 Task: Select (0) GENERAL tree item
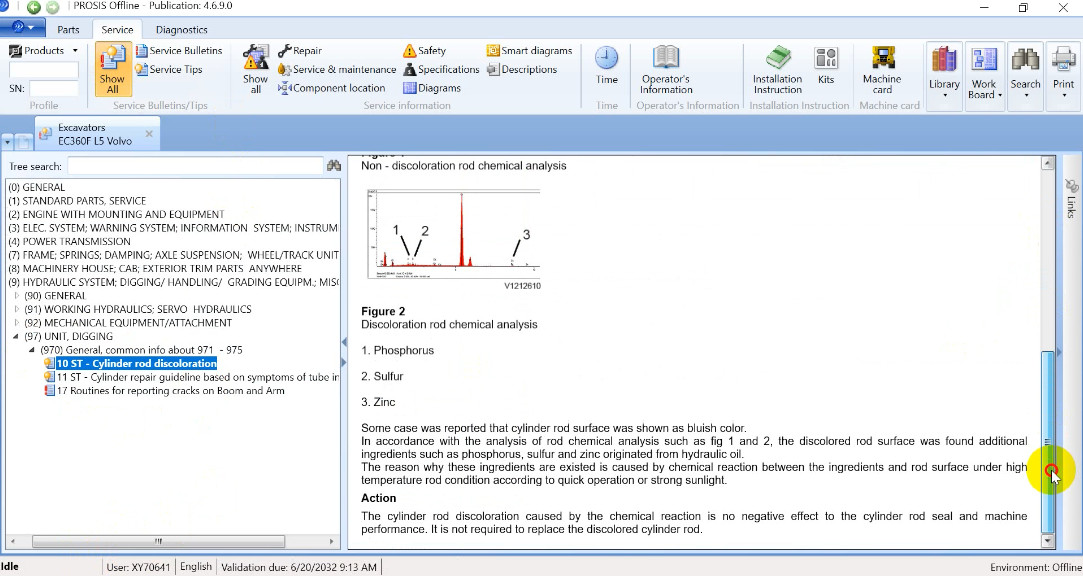coord(37,187)
